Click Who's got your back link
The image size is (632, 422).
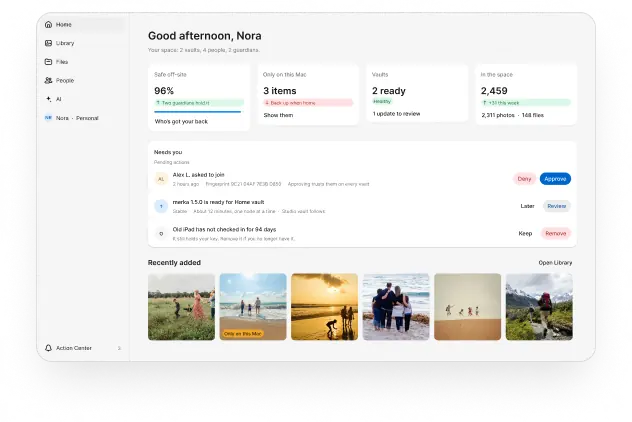tap(181, 121)
